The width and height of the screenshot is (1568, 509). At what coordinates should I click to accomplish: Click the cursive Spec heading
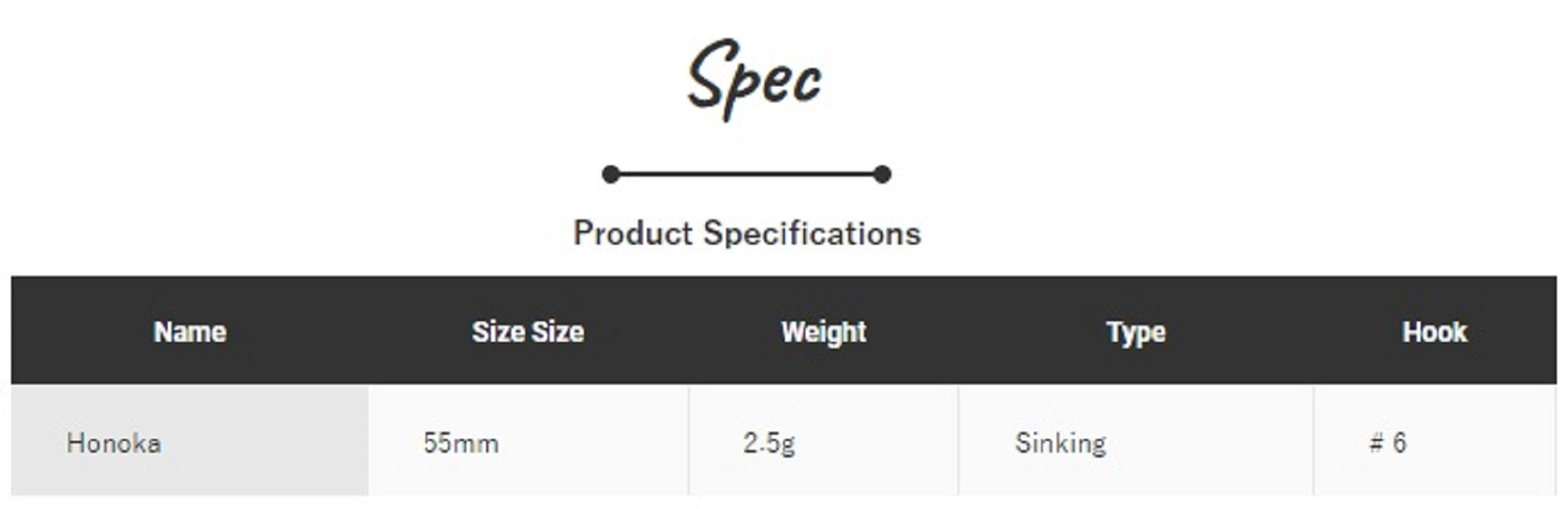[x=754, y=78]
